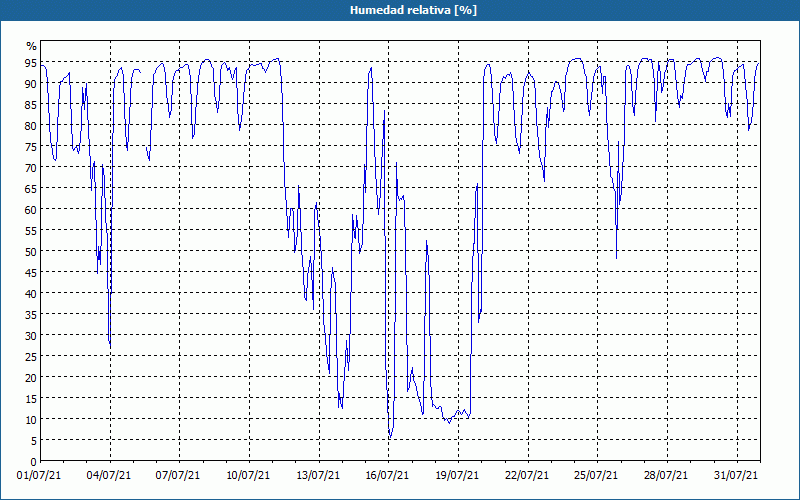This screenshot has width=800, height=500.
Task: Click the chart title 'Humedad relativa [%]'
Action: [x=413, y=10]
